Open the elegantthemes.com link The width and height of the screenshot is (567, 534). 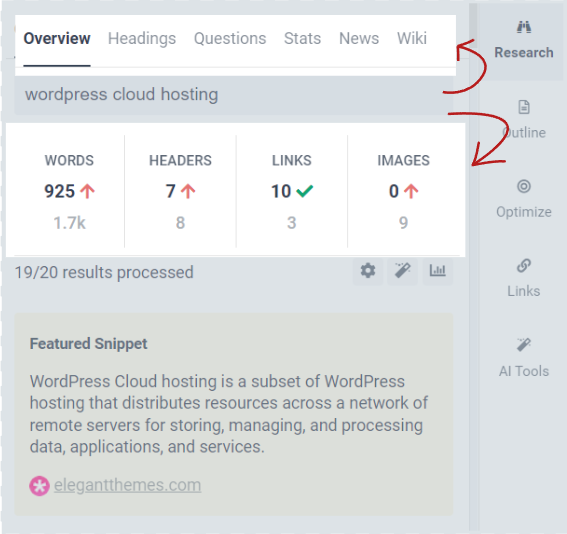pyautogui.click(x=127, y=485)
